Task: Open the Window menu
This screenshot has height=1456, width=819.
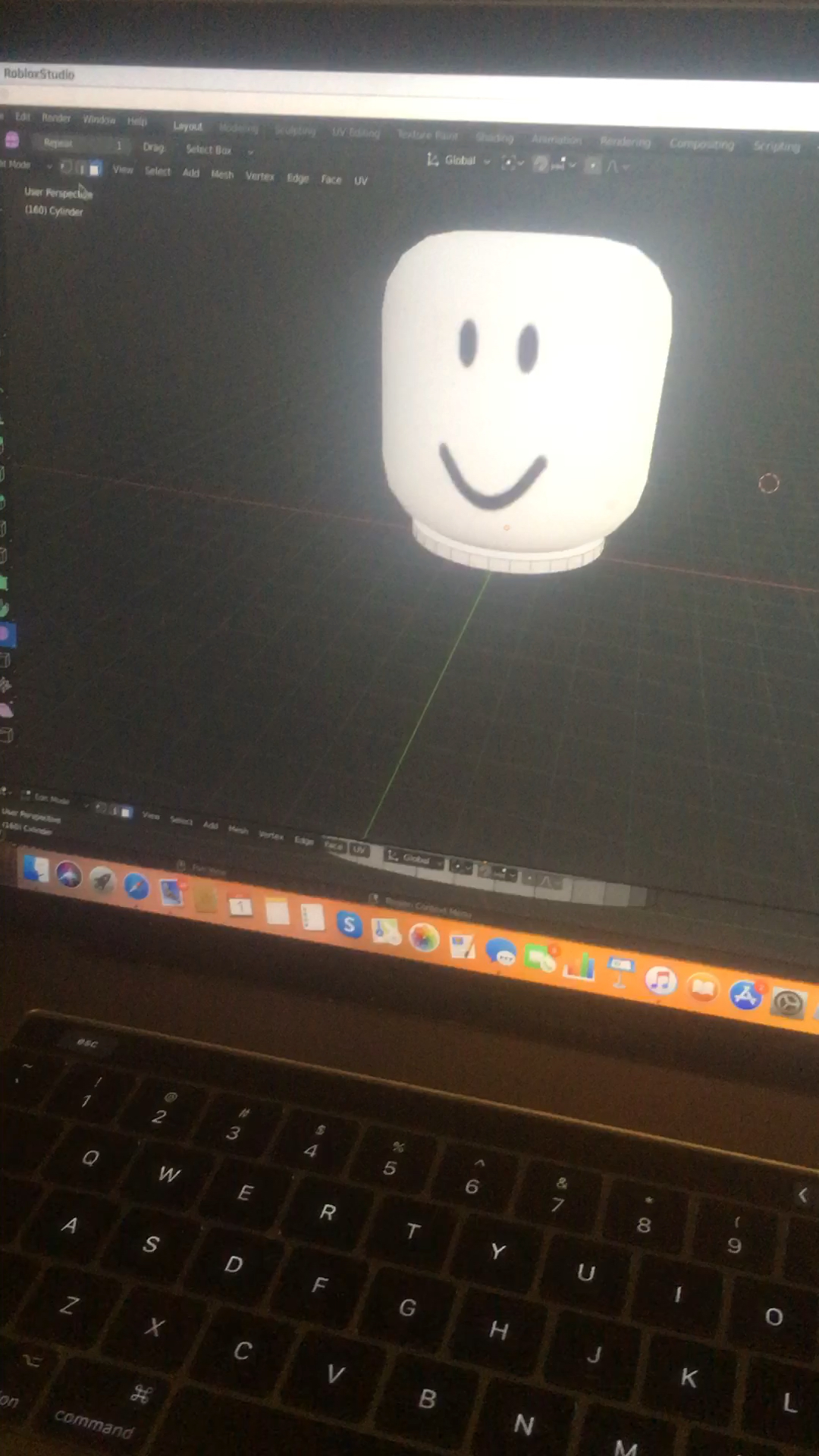Action: [99, 120]
